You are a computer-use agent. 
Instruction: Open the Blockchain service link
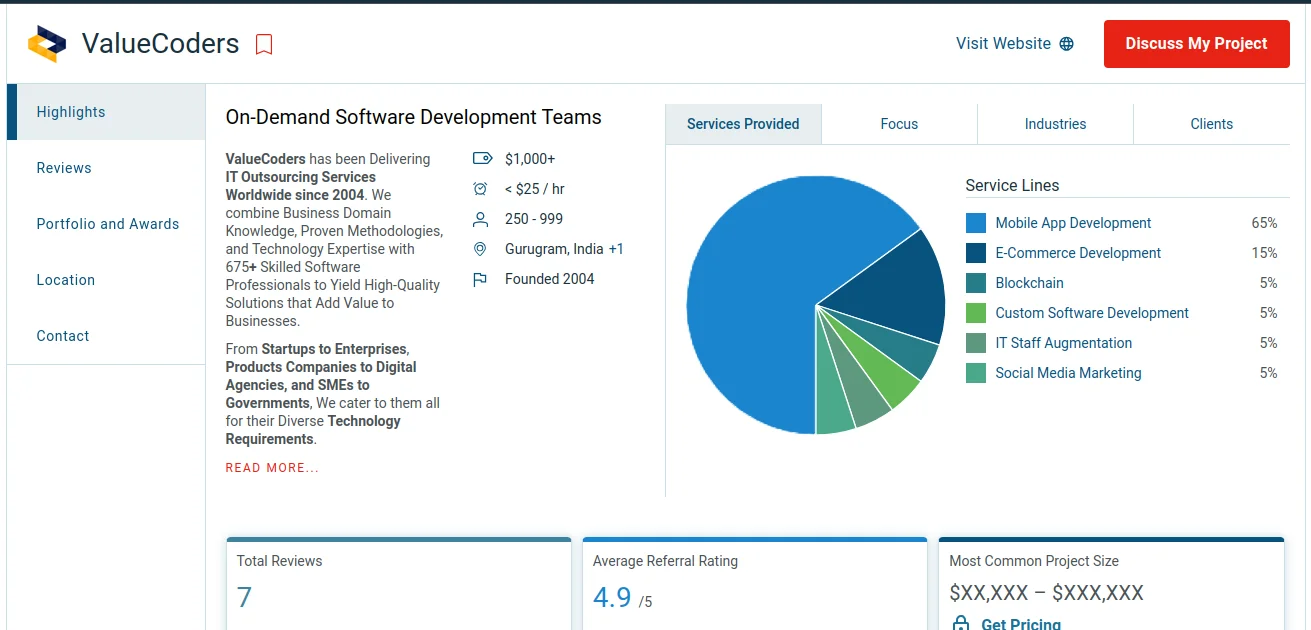tap(1029, 283)
